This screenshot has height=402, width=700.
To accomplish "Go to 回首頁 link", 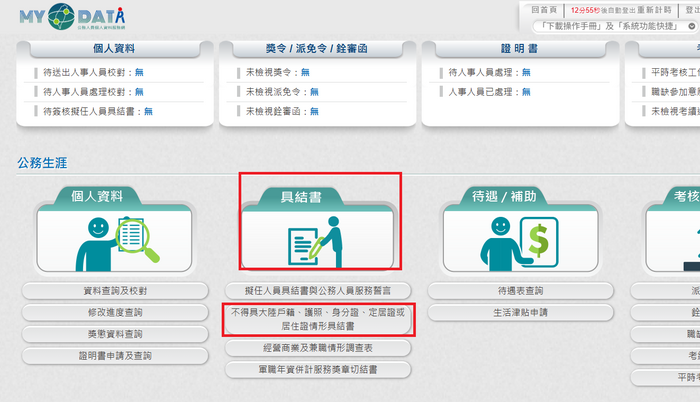I will tap(544, 10).
